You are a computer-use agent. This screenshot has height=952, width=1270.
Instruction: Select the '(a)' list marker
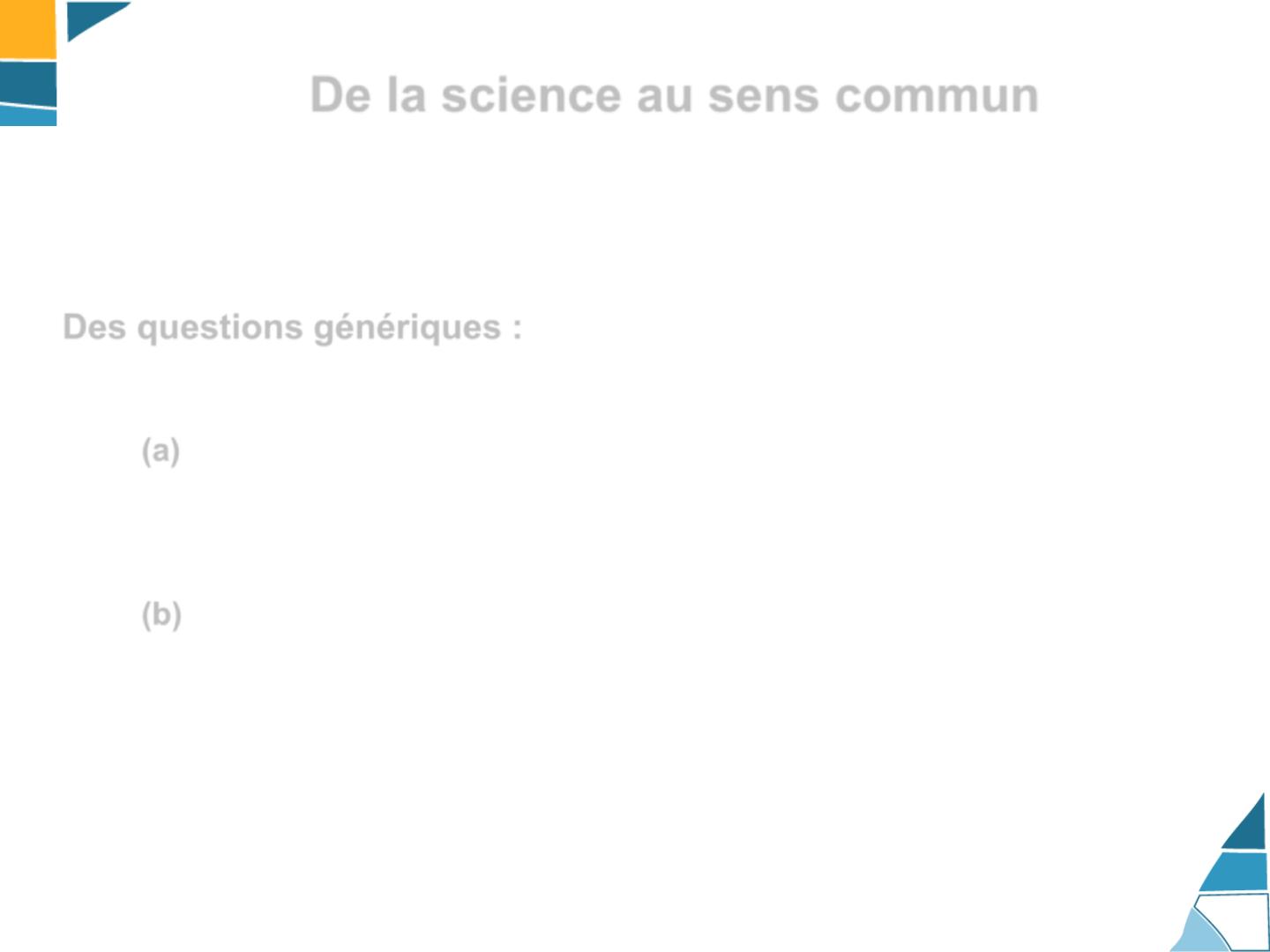click(x=161, y=451)
